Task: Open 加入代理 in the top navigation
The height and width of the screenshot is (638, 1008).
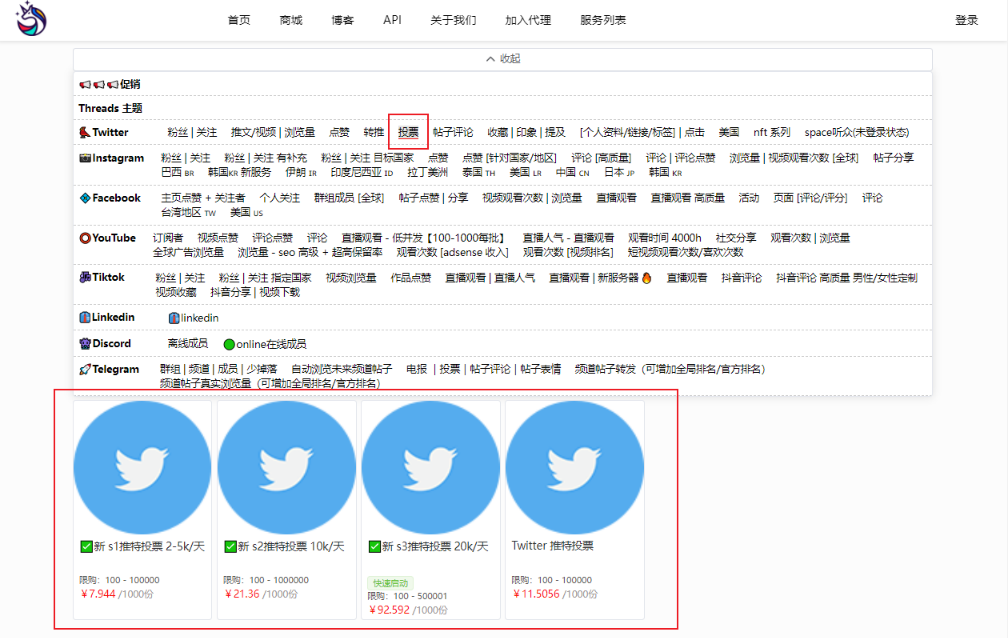Action: (x=528, y=20)
